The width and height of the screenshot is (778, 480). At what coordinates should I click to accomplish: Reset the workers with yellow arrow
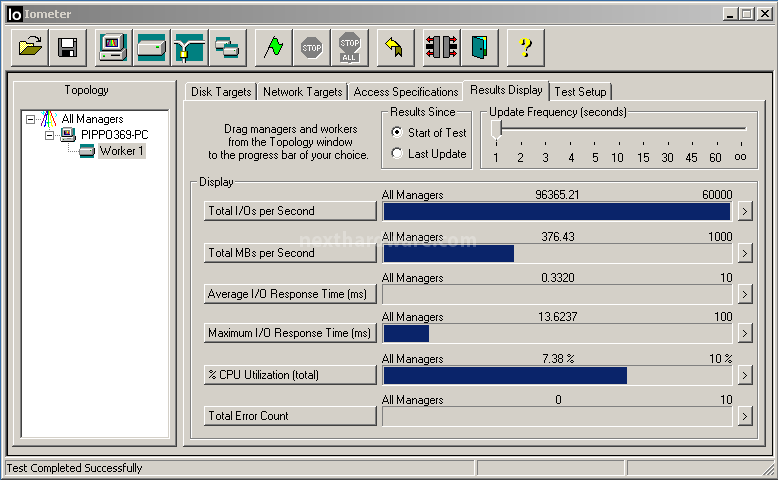click(395, 48)
